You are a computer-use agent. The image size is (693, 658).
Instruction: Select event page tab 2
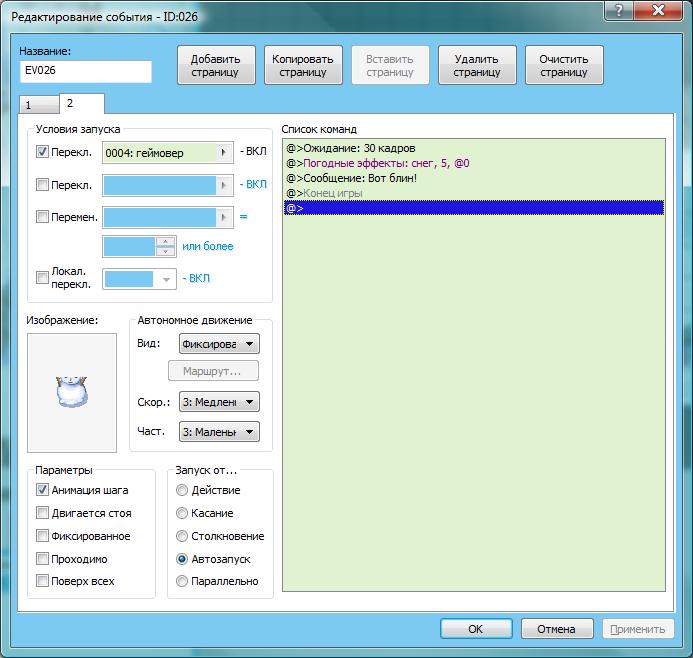point(70,103)
